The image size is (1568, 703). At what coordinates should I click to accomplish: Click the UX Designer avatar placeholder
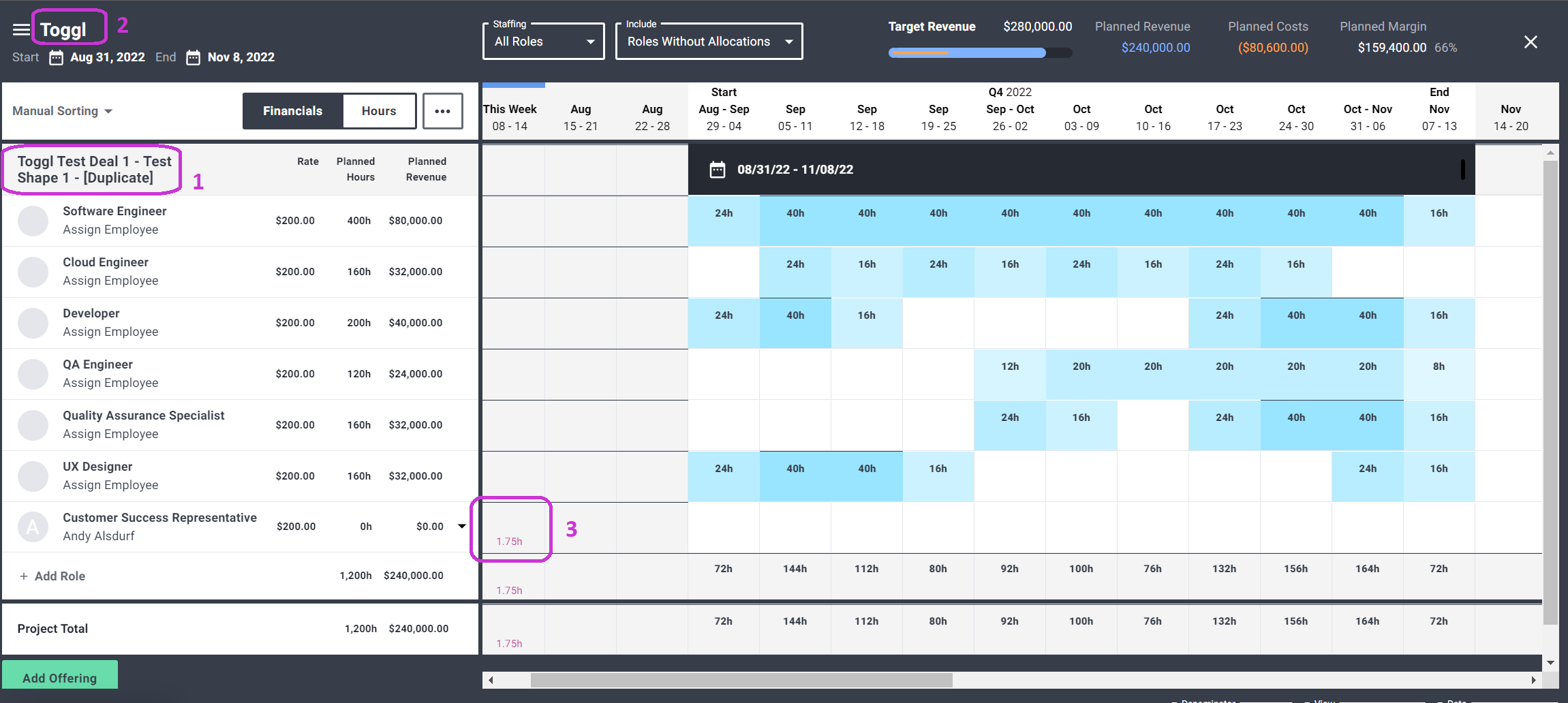coord(33,476)
